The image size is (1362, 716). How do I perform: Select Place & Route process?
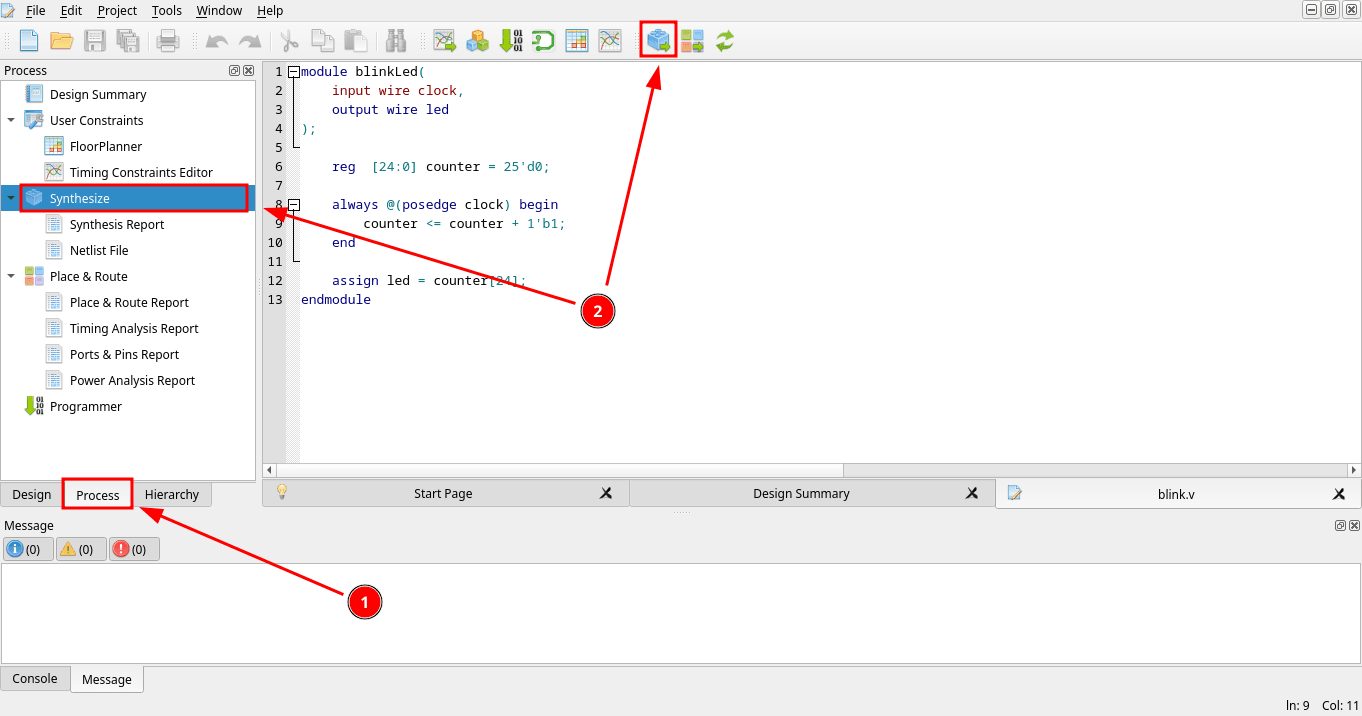tap(88, 276)
